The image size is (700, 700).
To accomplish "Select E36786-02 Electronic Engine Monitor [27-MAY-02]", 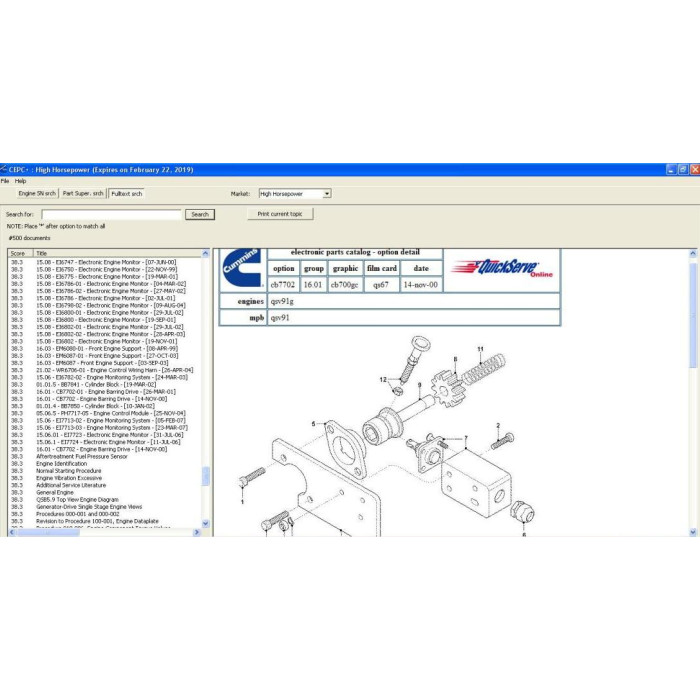I will (x=111, y=291).
